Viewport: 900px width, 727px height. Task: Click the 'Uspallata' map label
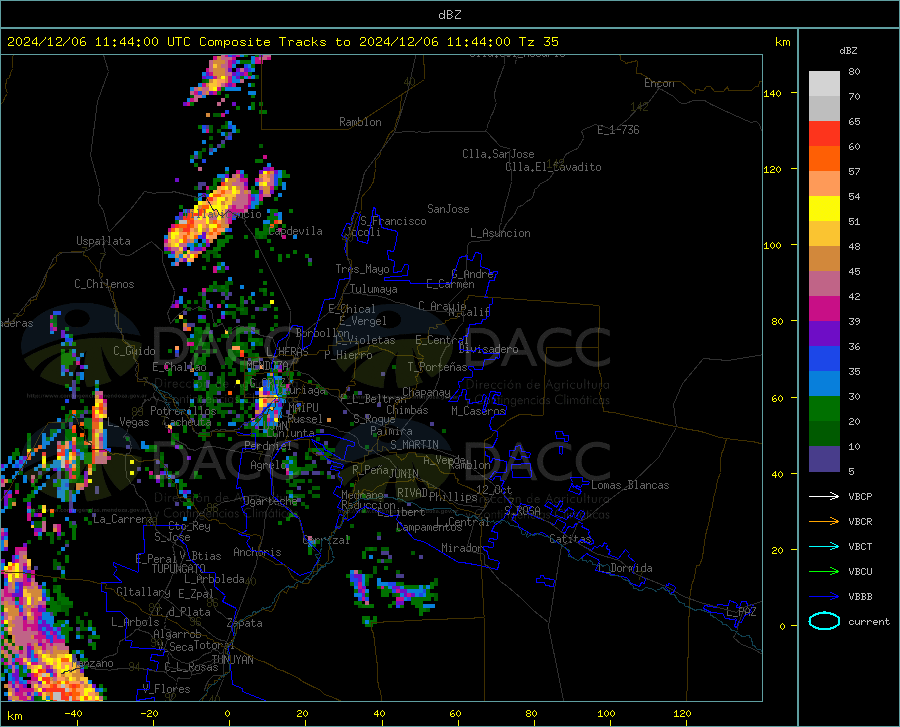tap(103, 241)
